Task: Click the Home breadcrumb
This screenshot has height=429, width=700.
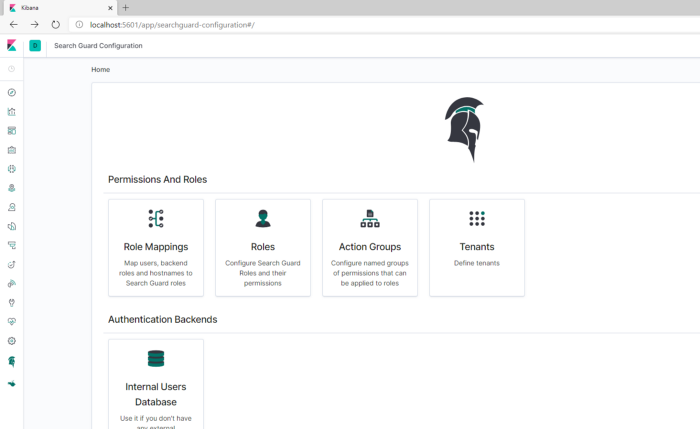Action: (x=100, y=70)
